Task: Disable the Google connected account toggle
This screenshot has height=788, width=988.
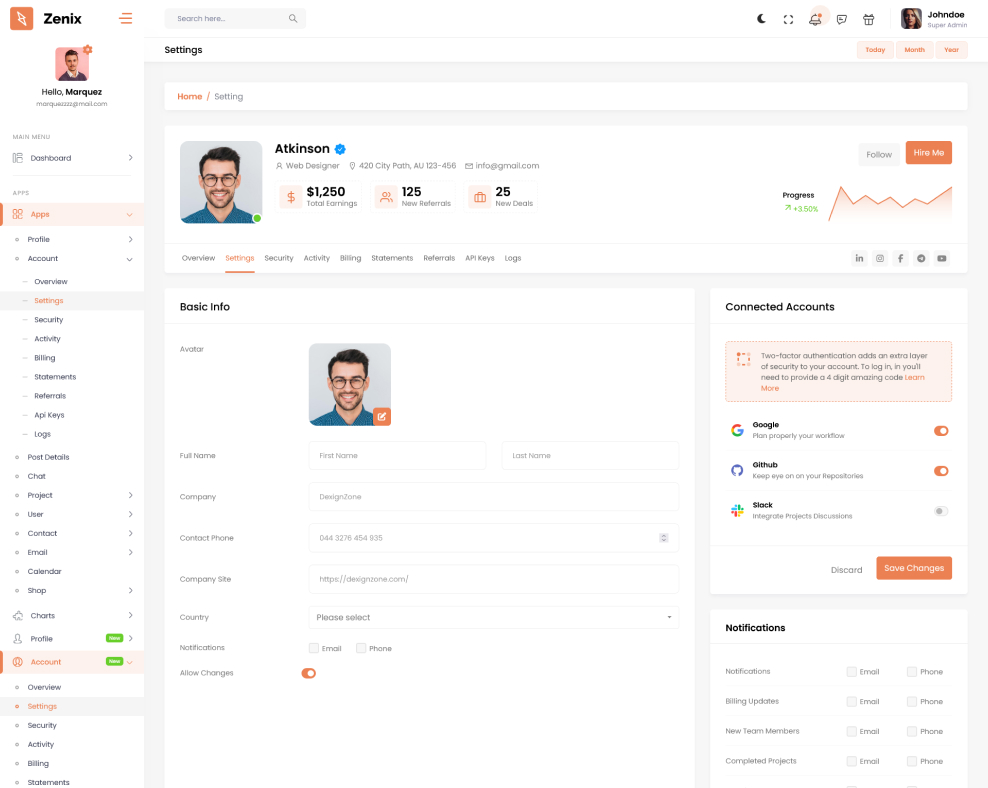Action: [940, 431]
